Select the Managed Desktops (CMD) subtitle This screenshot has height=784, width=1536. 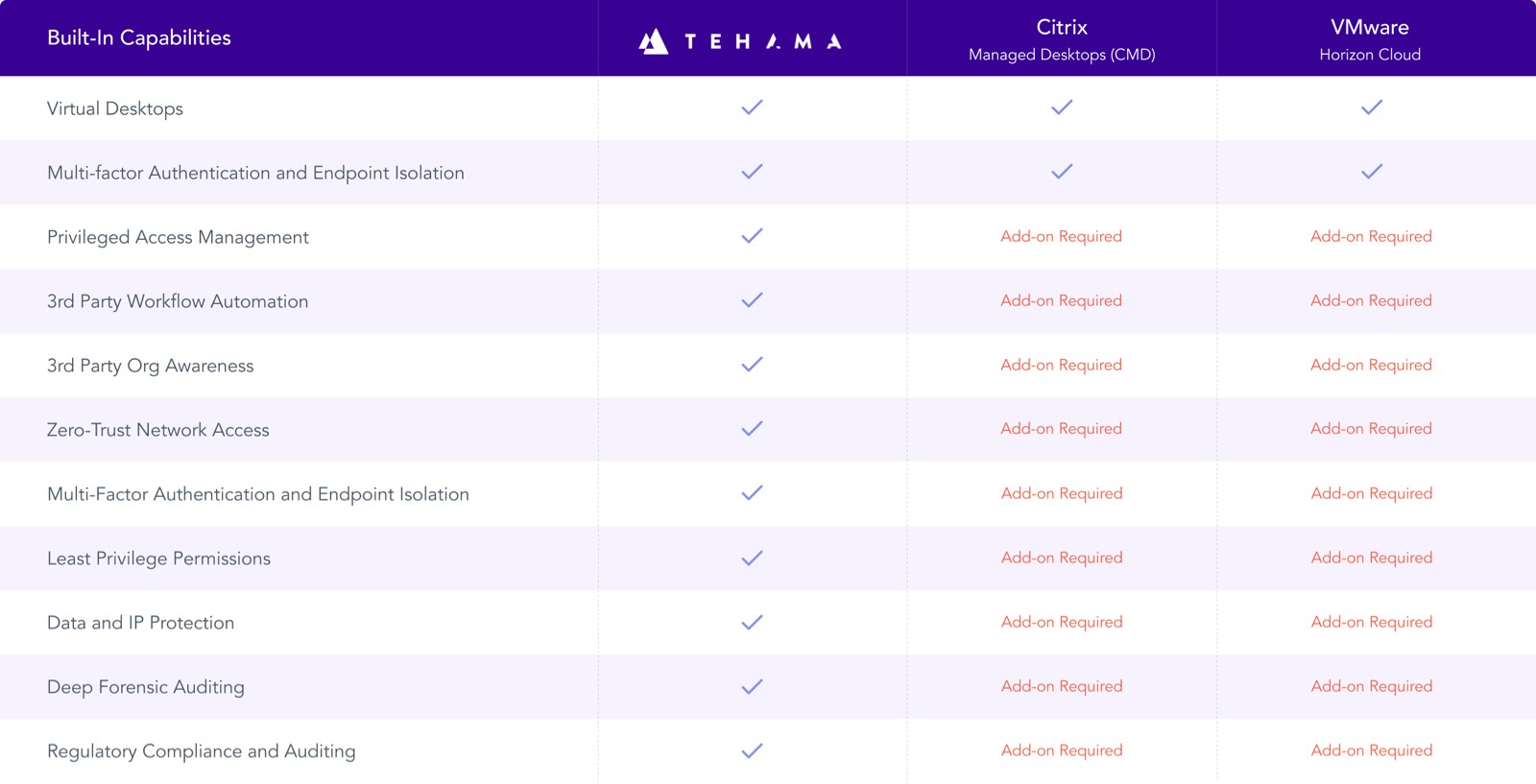click(1062, 55)
